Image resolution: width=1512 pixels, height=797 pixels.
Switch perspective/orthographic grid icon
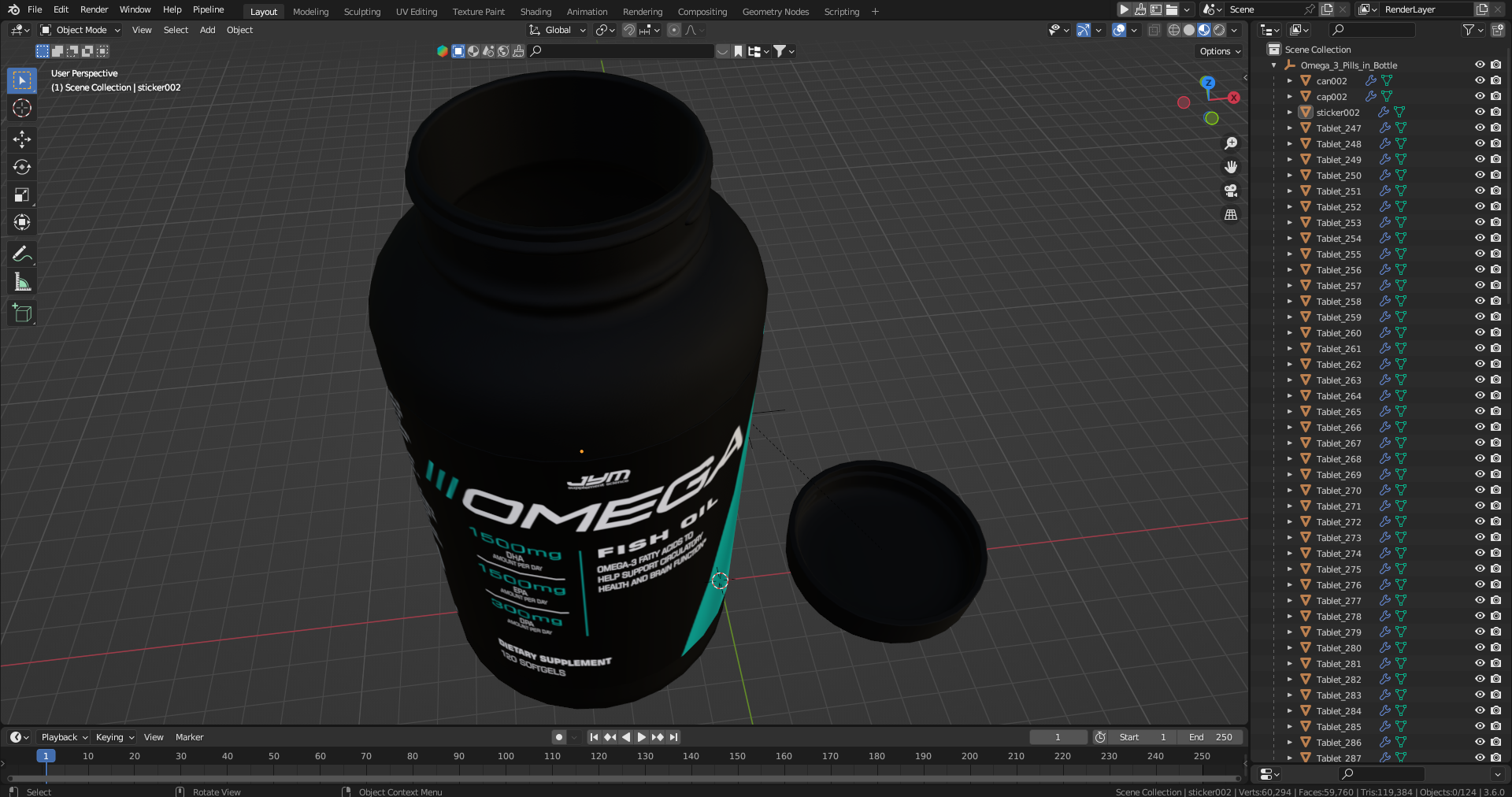1231,214
